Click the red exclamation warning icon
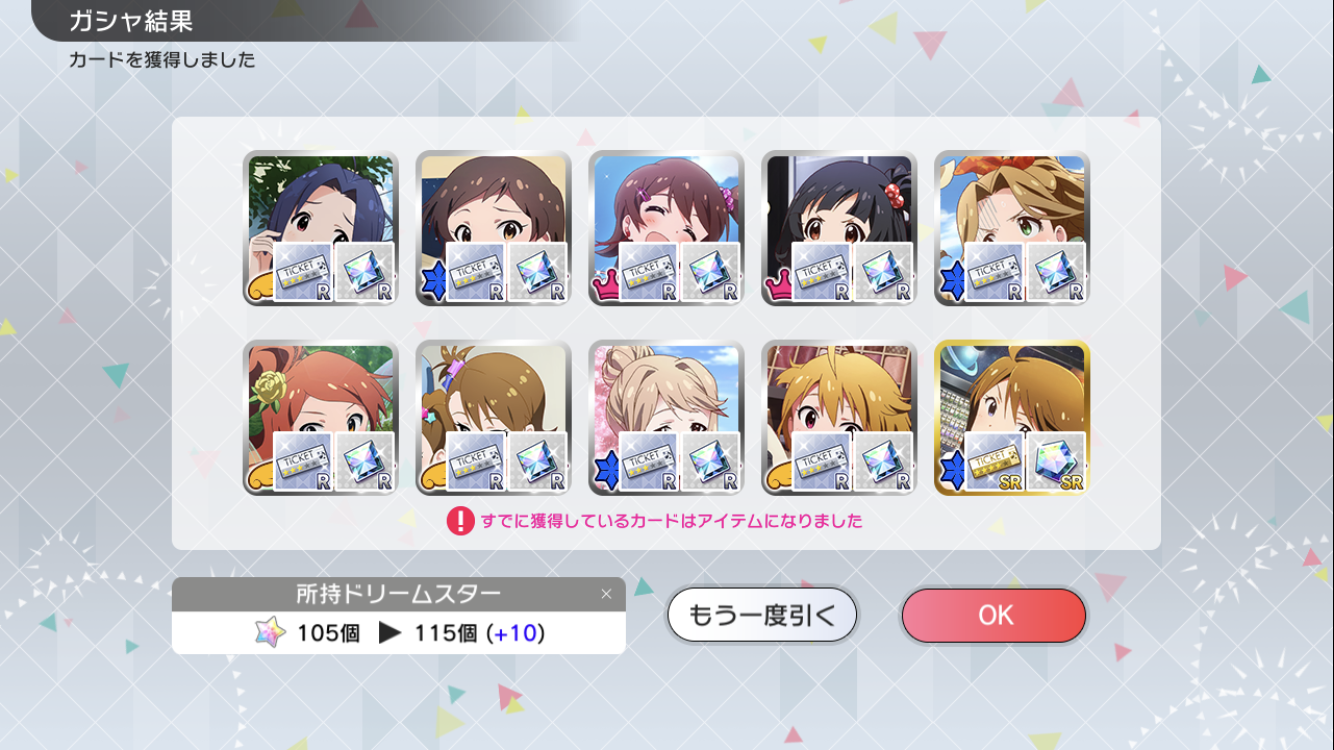The image size is (1334, 750). click(460, 521)
